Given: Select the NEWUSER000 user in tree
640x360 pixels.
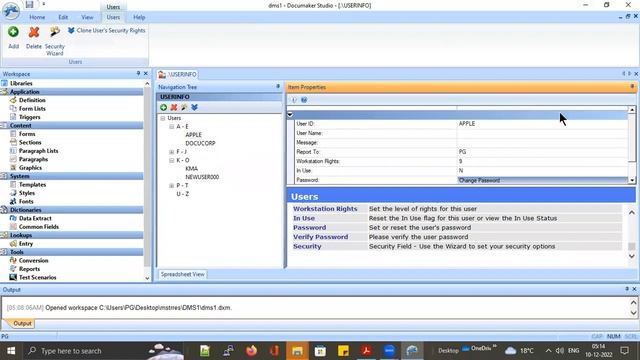Looking at the screenshot, I should (x=202, y=177).
